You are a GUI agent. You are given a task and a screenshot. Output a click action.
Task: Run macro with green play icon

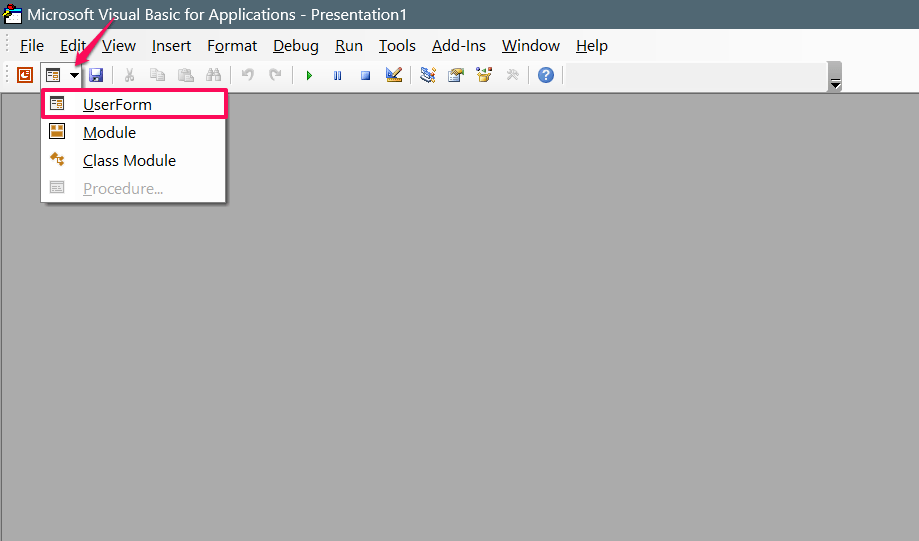pyautogui.click(x=309, y=75)
